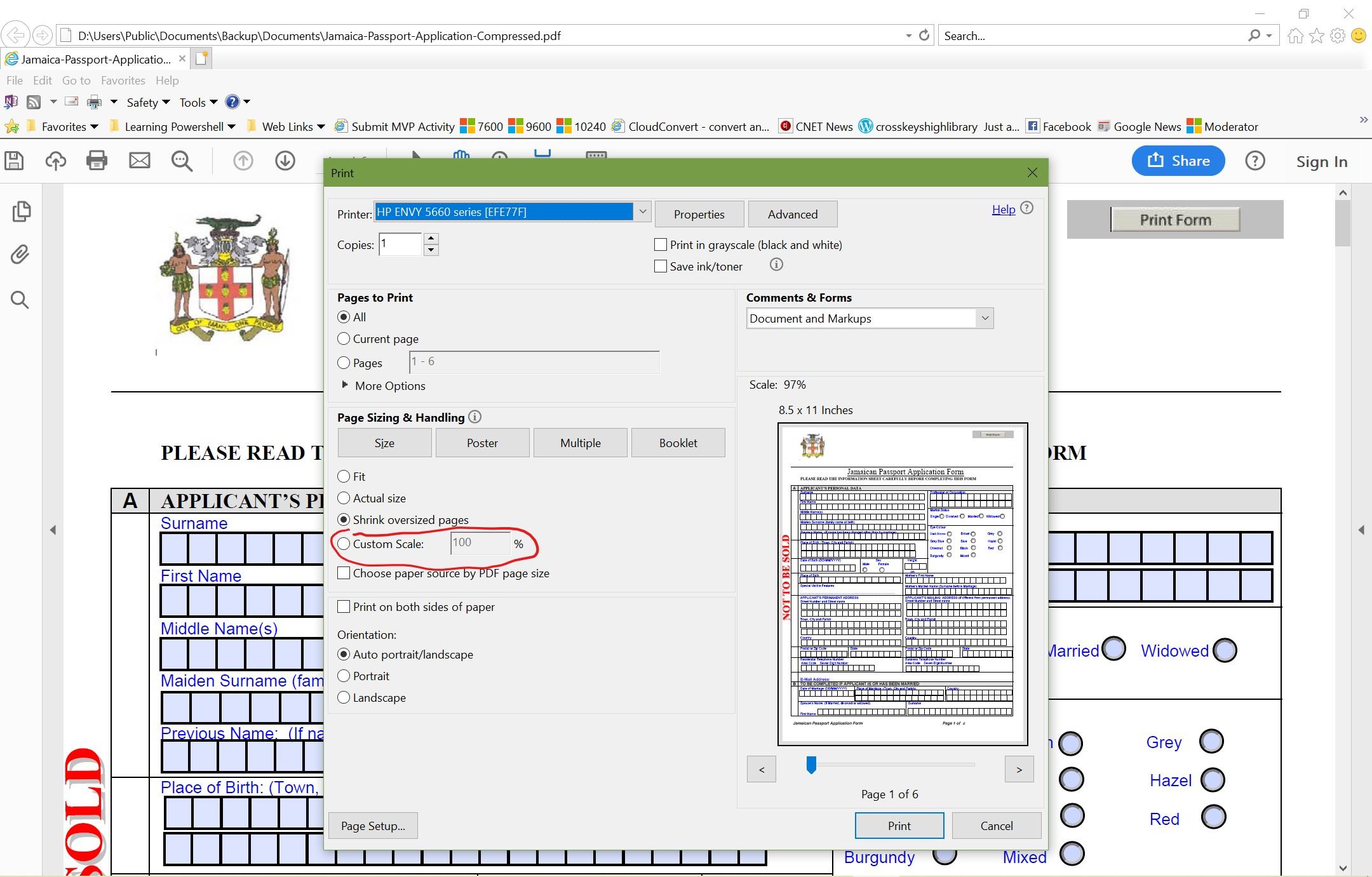Click the cloud upload toolbar icon

tap(55, 161)
